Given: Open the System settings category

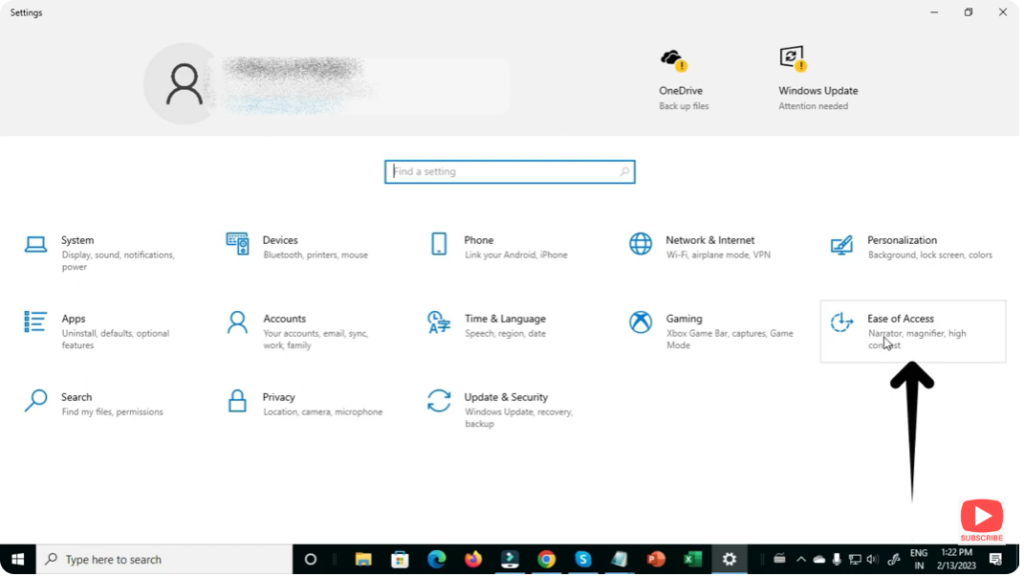Looking at the screenshot, I should (77, 241).
